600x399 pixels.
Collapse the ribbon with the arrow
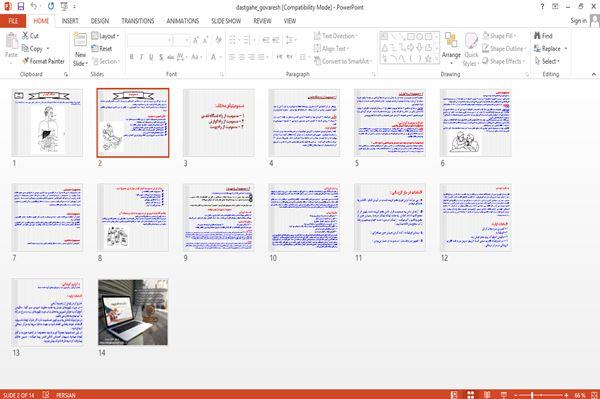(593, 74)
